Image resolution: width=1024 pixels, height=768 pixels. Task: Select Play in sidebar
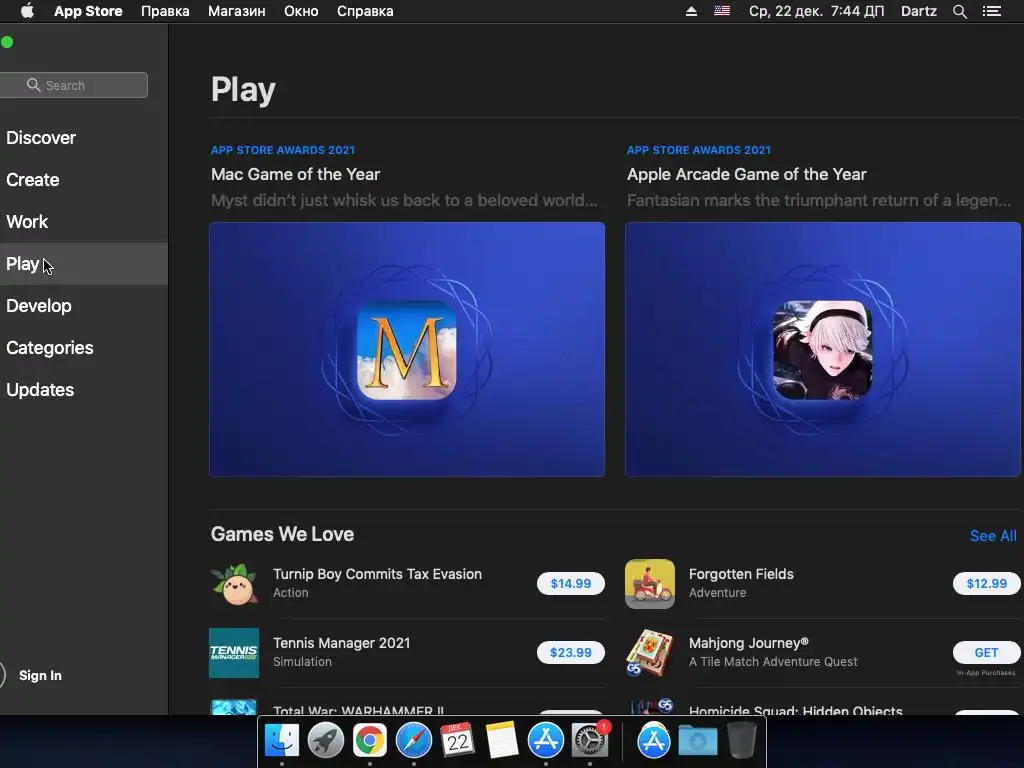click(x=84, y=264)
